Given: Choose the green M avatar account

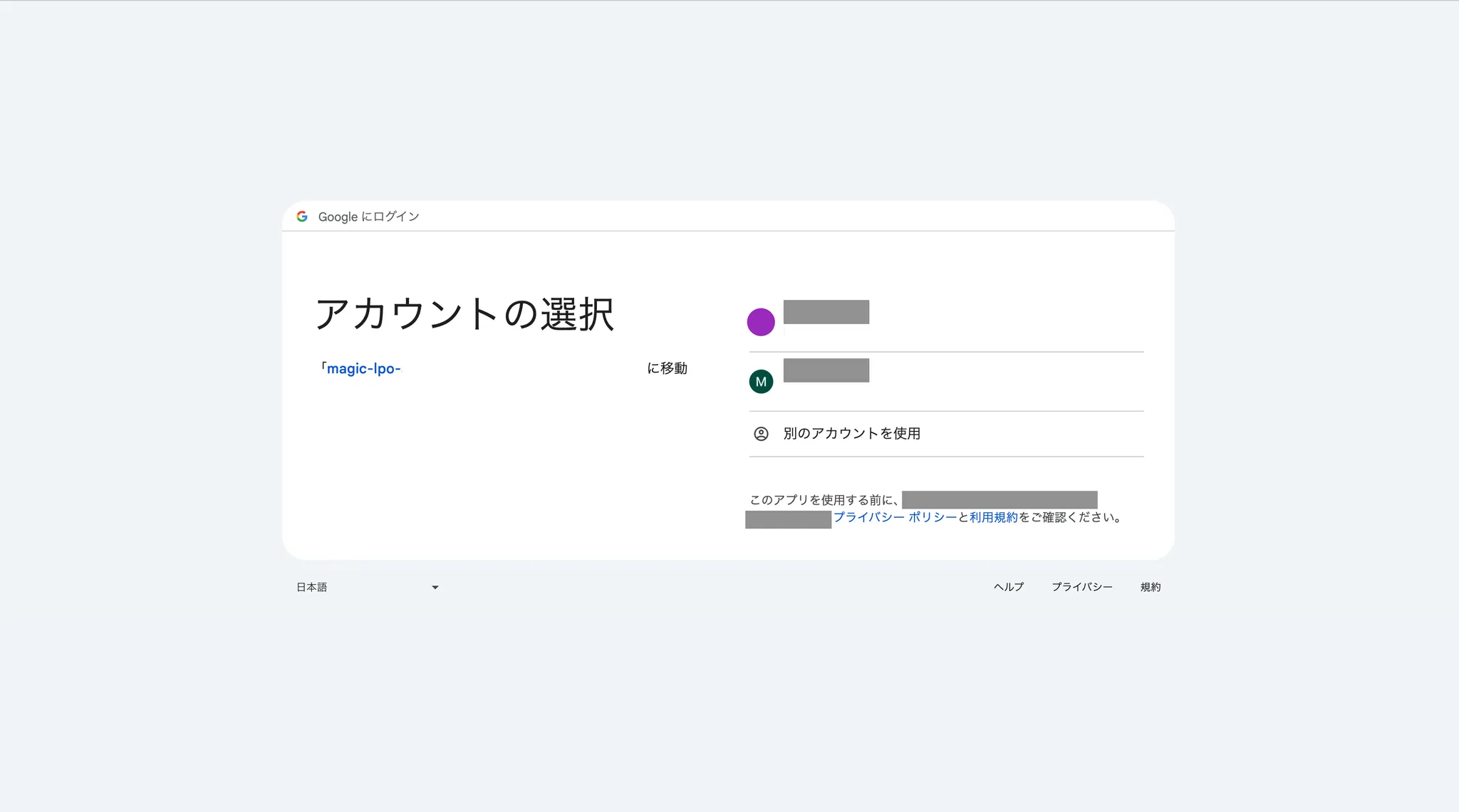Looking at the screenshot, I should pos(761,382).
